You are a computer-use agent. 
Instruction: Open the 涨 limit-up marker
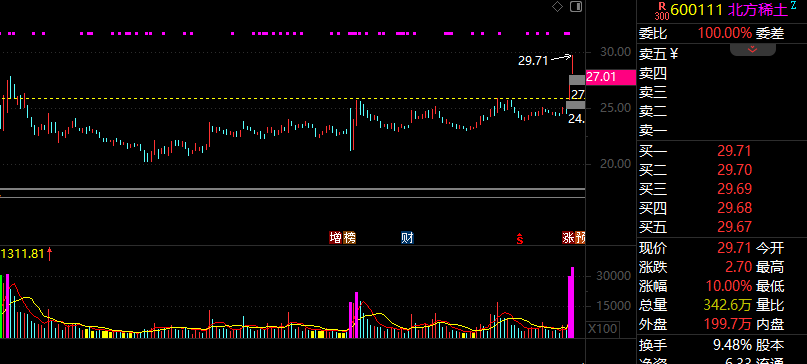[x=568, y=238]
